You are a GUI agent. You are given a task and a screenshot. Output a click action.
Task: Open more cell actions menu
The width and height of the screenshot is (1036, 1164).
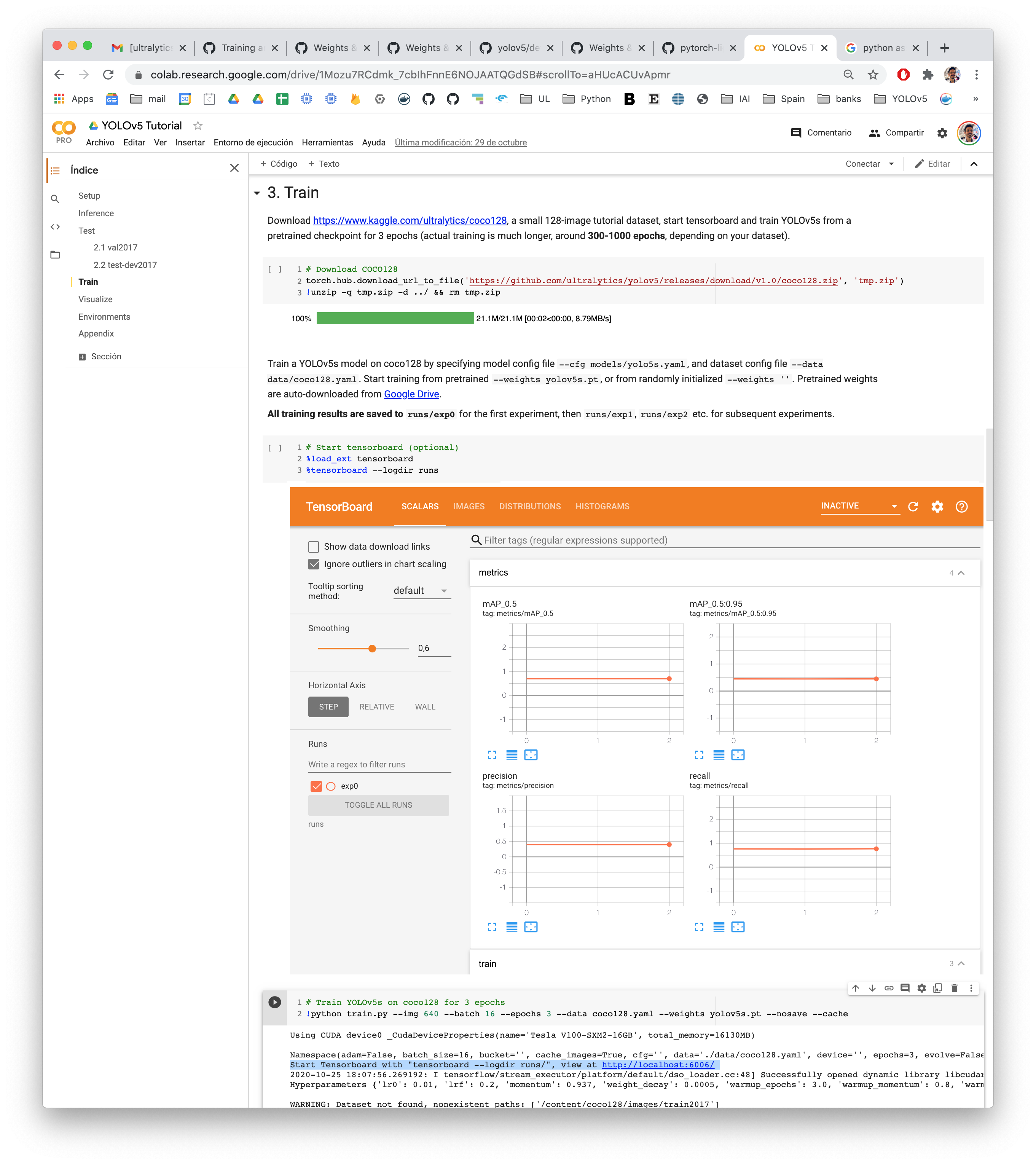[971, 988]
